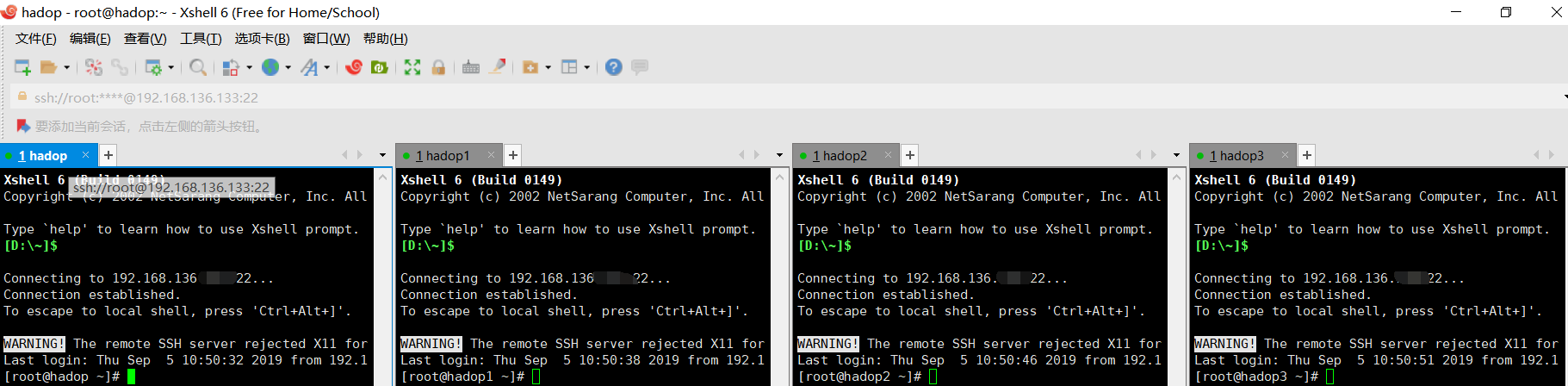Click the folder with plus icon
The height and width of the screenshot is (386, 1568).
530,67
